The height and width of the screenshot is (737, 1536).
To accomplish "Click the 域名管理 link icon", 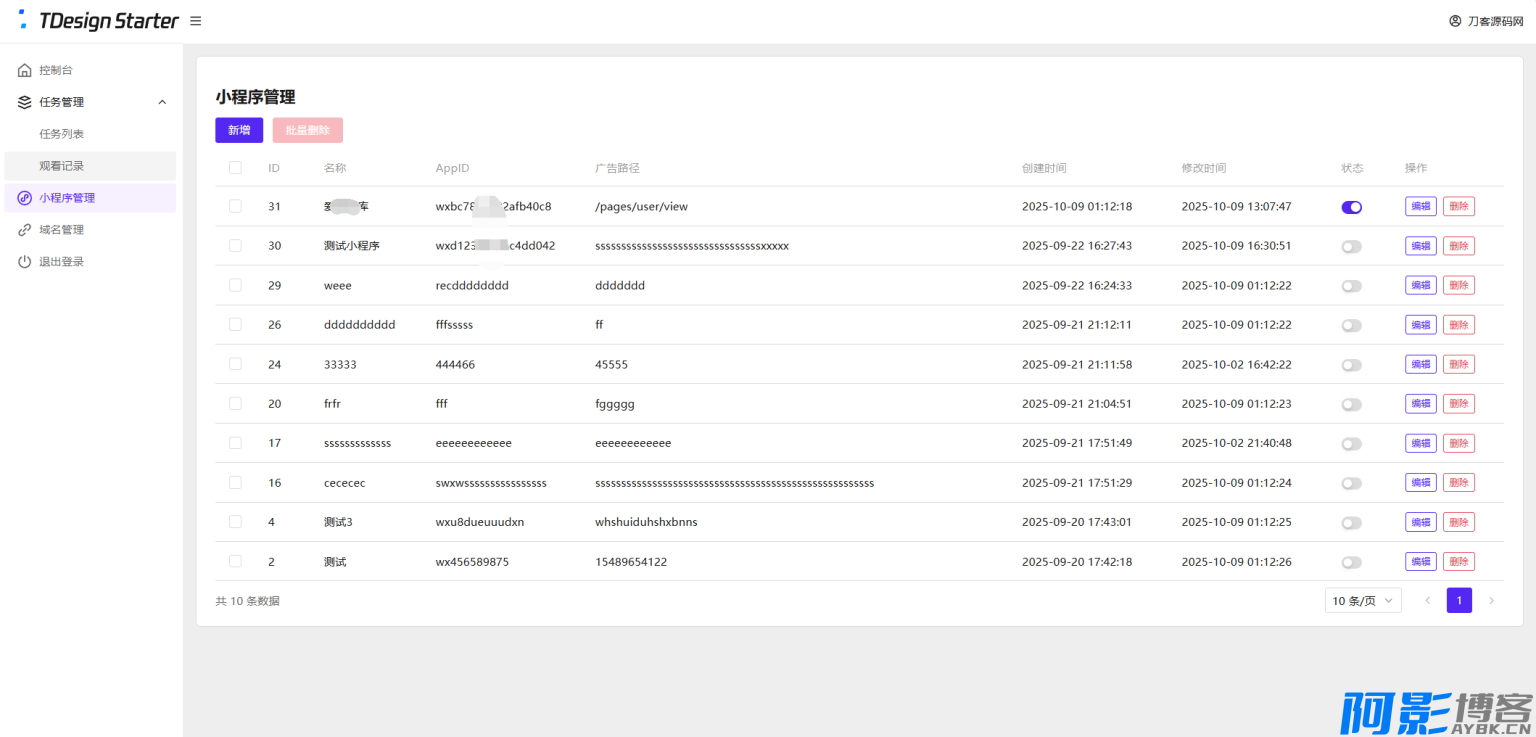I will coord(25,230).
